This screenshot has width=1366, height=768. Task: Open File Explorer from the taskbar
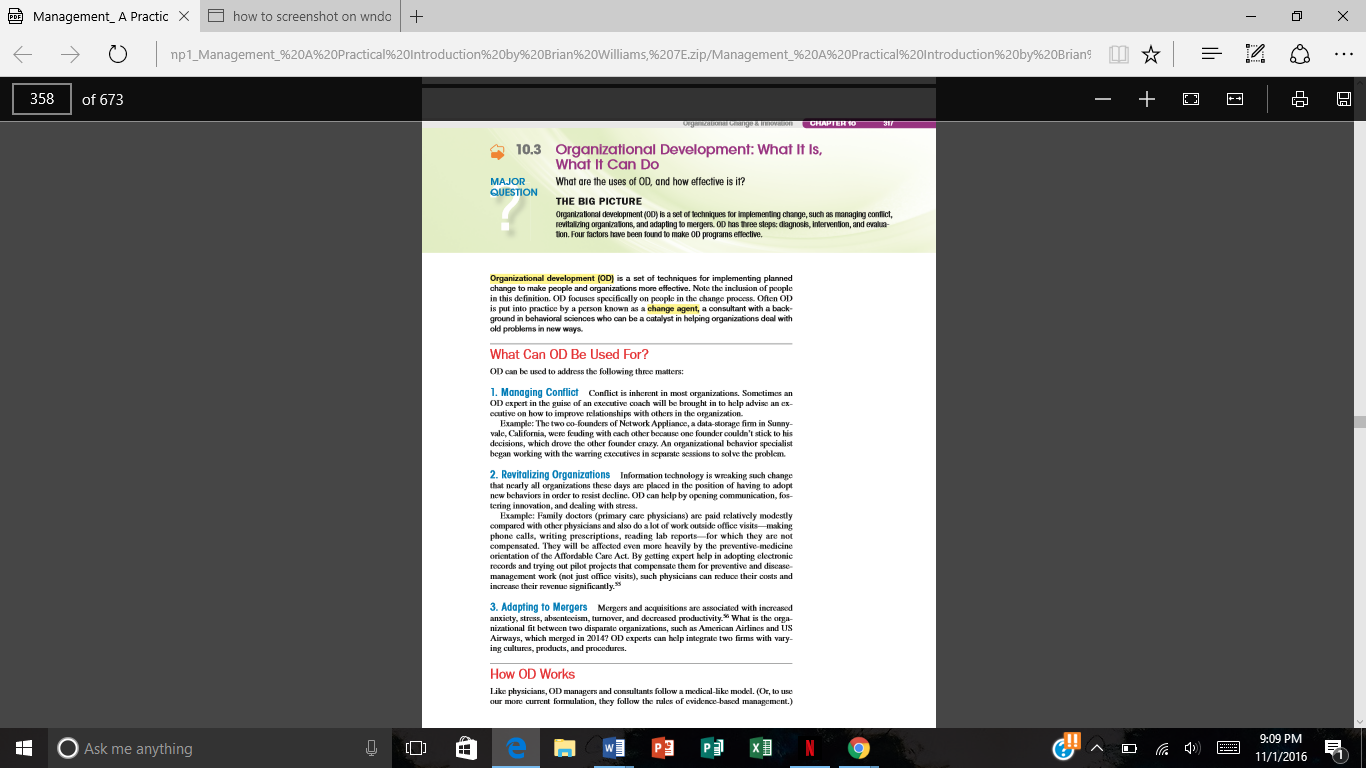(x=565, y=748)
